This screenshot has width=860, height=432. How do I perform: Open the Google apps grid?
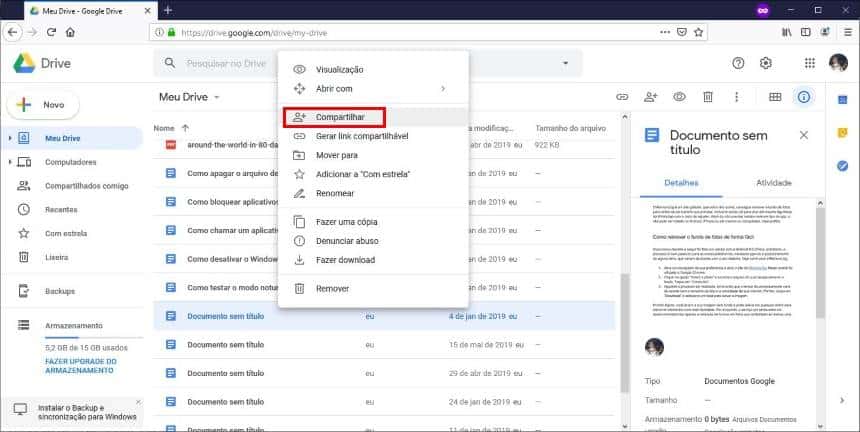coord(810,63)
